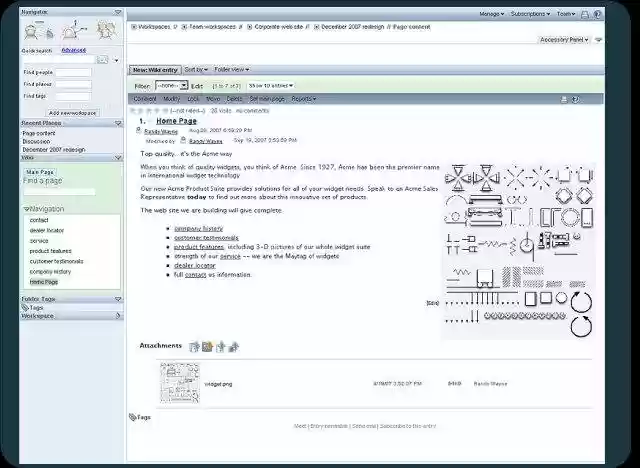Click the Find a page input field
The height and width of the screenshot is (468, 640).
tap(60, 192)
